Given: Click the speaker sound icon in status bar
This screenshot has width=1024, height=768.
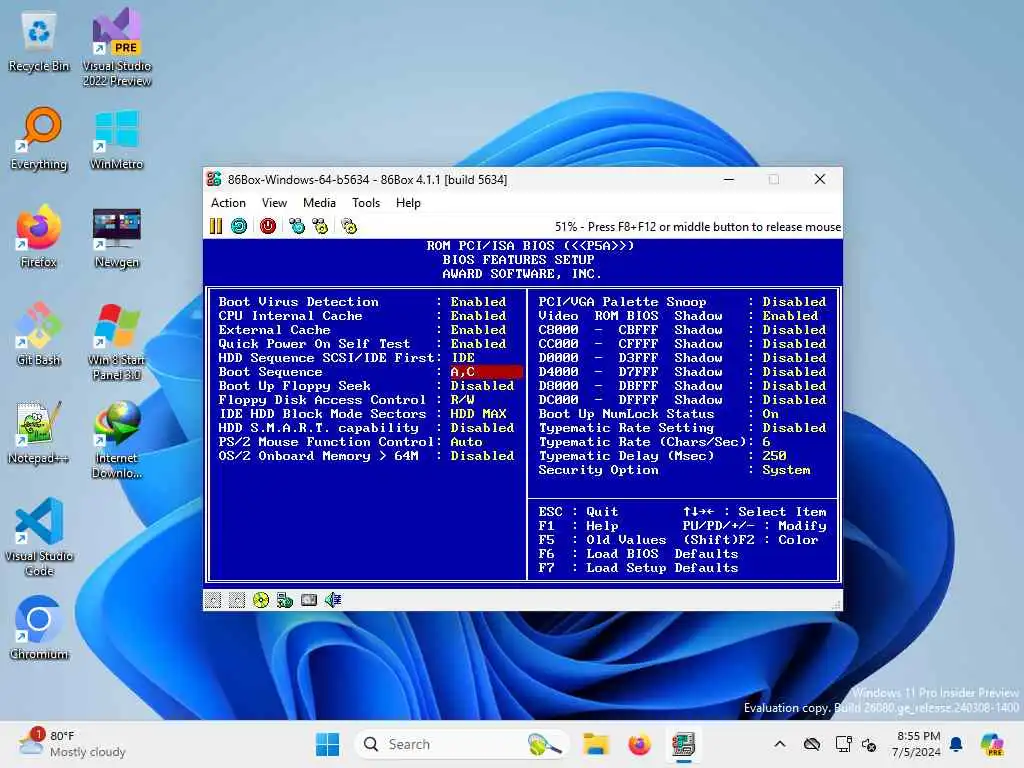Looking at the screenshot, I should click(x=333, y=600).
